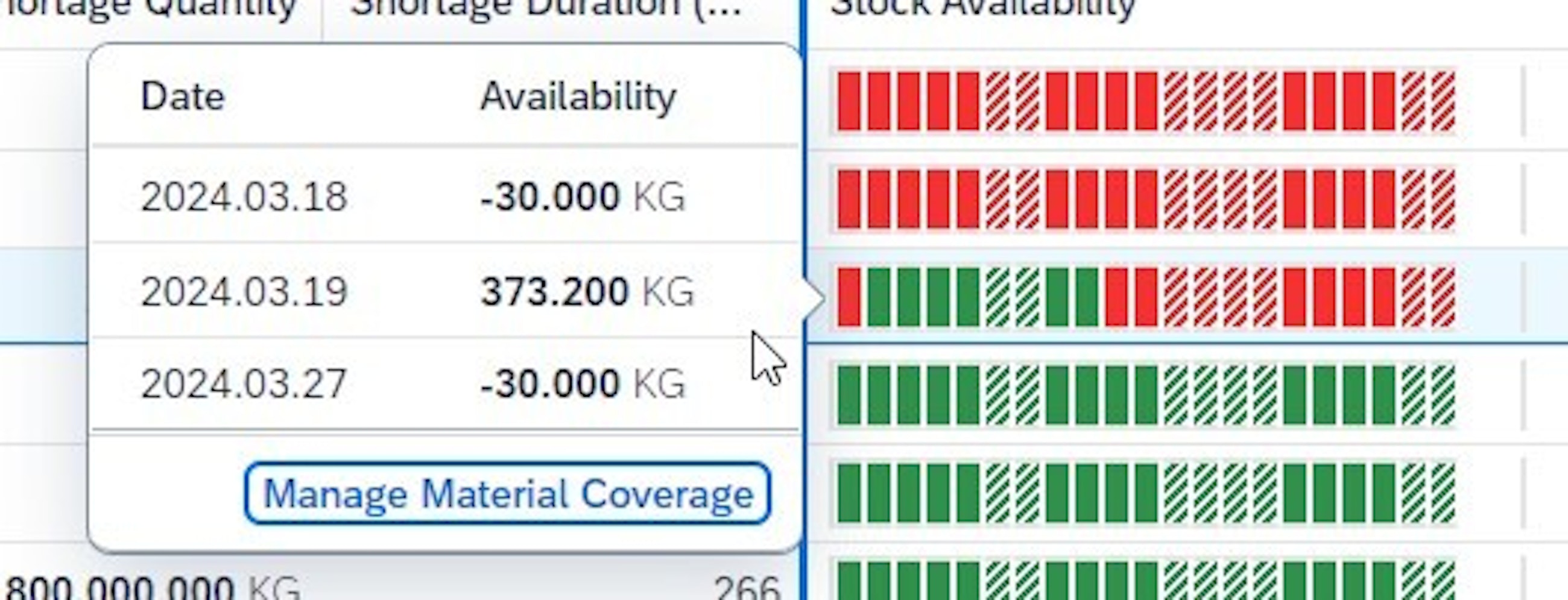1568x600 pixels.
Task: Click the 373.200 KG availability value
Action: click(x=586, y=291)
